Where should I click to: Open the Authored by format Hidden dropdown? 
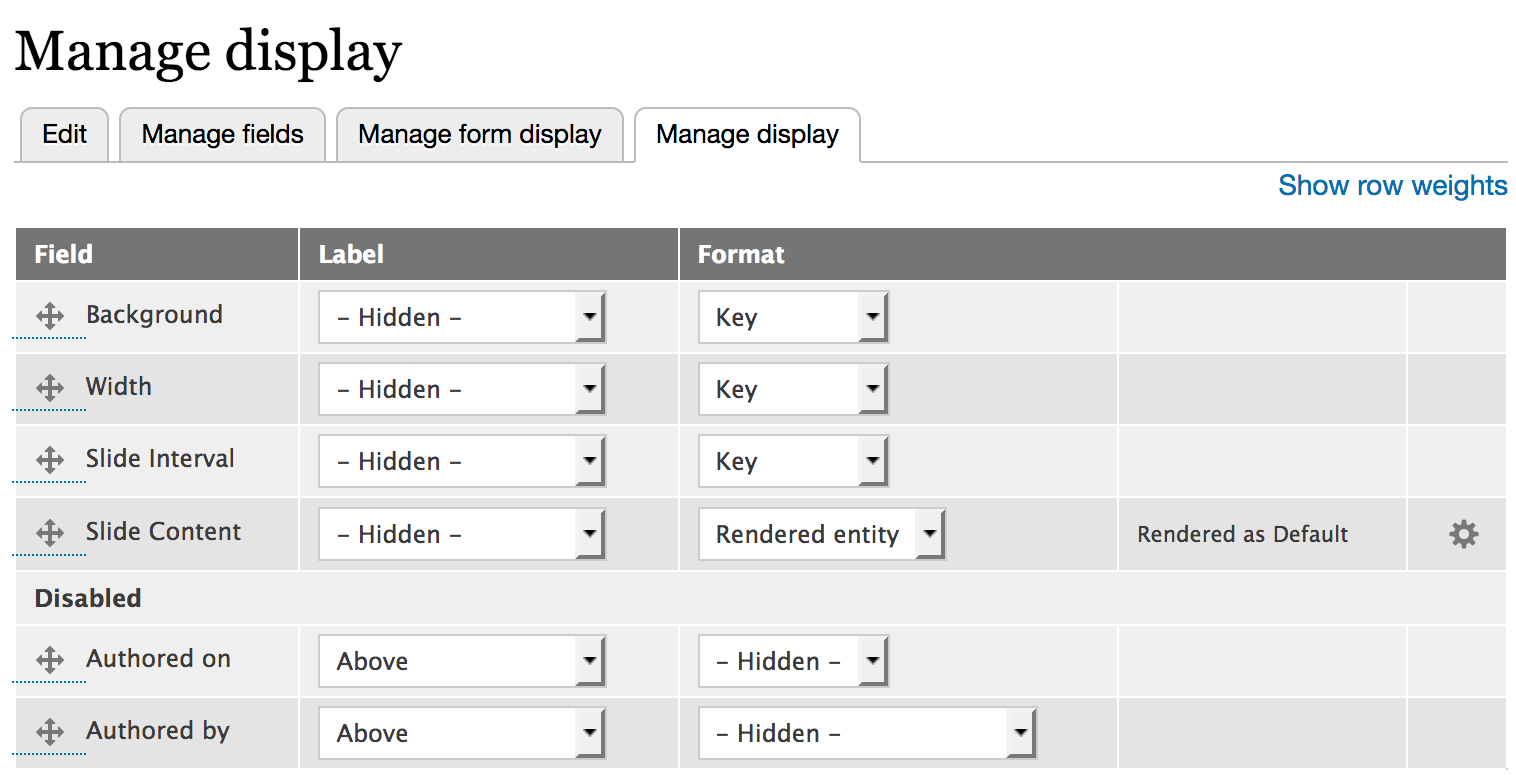coord(867,733)
